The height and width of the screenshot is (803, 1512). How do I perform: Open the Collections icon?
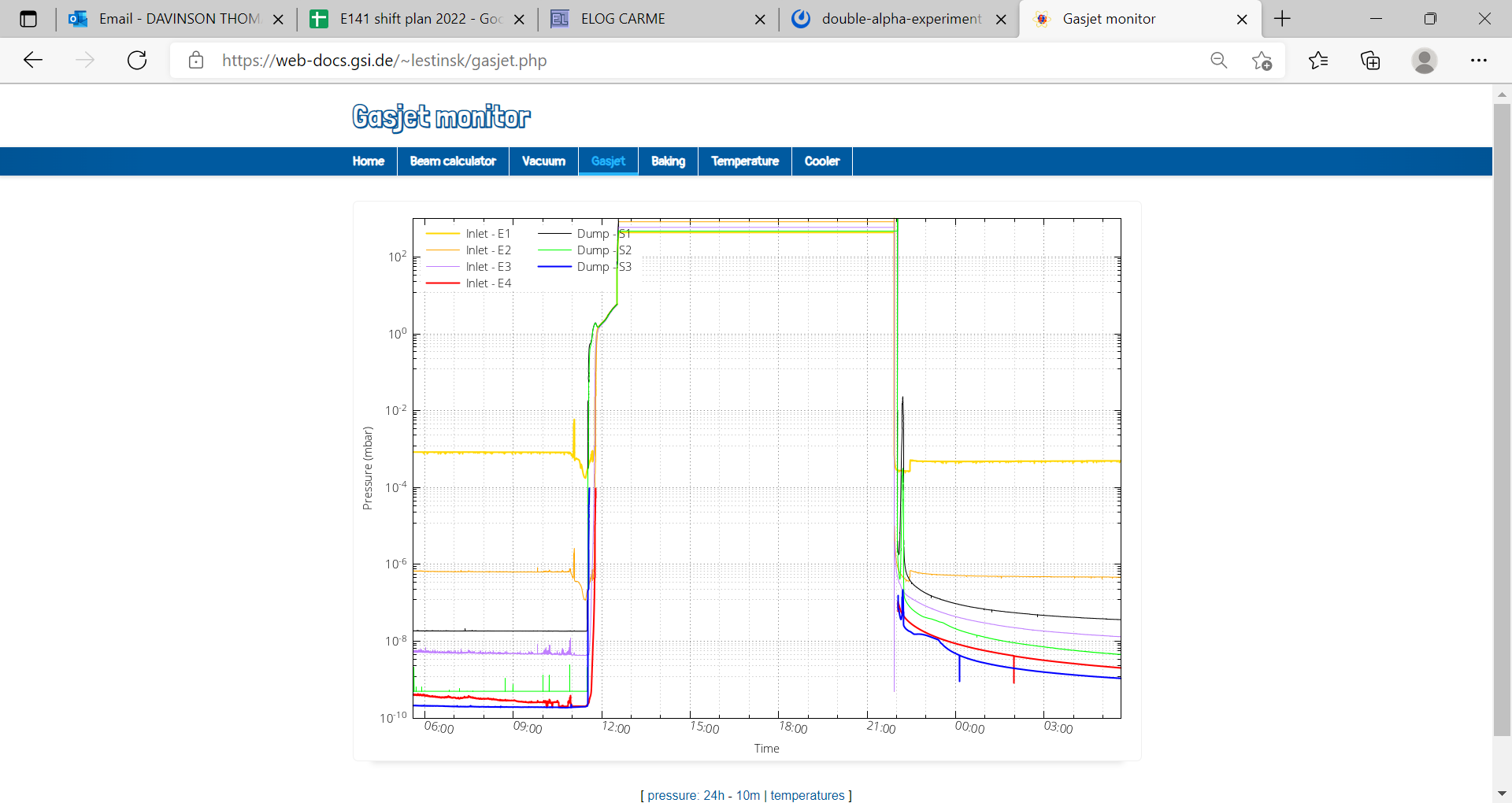(x=1370, y=61)
